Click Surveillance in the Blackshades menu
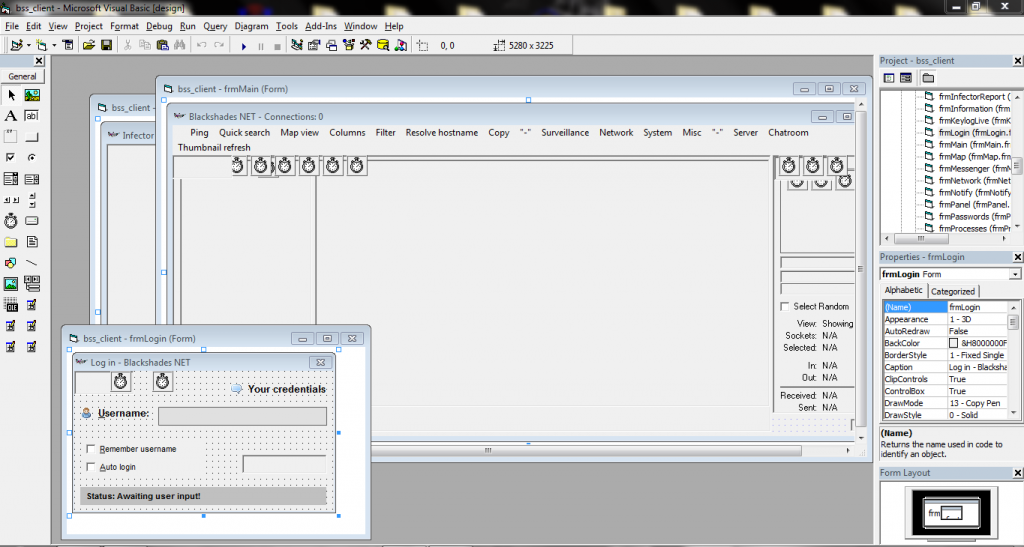Viewport: 1024px width, 547px height. click(x=564, y=133)
